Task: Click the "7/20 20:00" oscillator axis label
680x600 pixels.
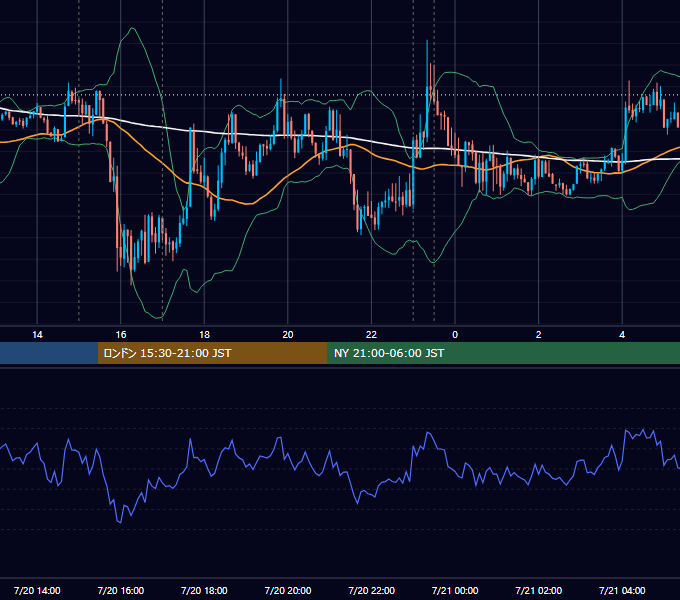Action: (x=288, y=590)
